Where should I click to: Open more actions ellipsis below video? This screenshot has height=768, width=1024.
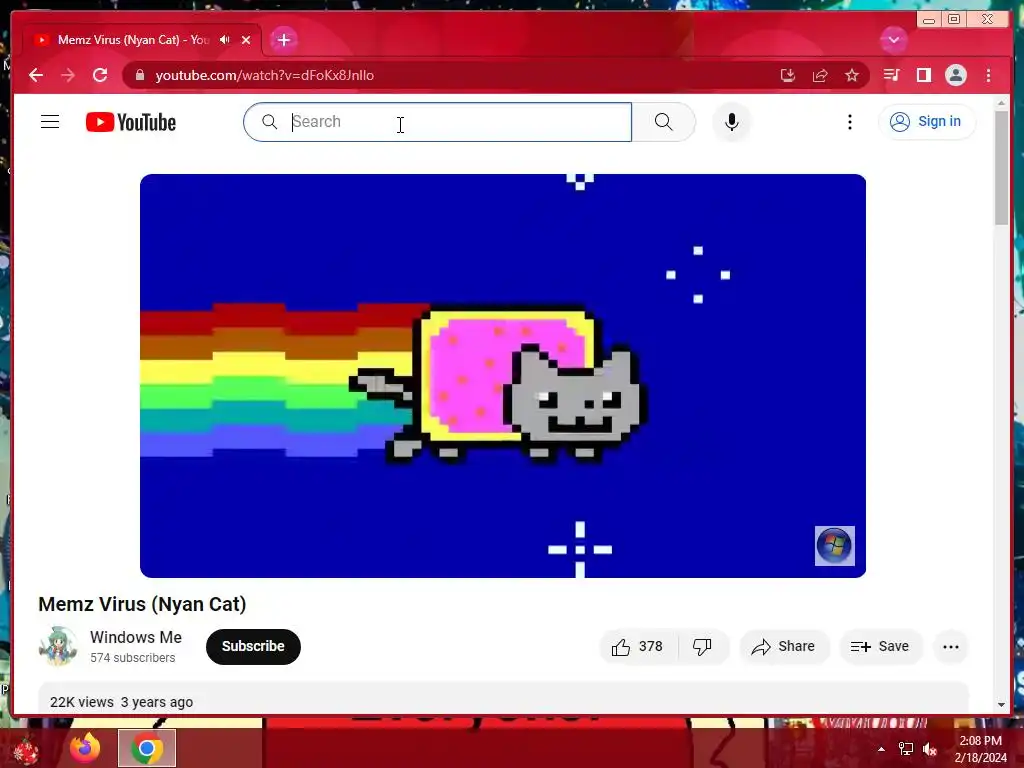(951, 647)
